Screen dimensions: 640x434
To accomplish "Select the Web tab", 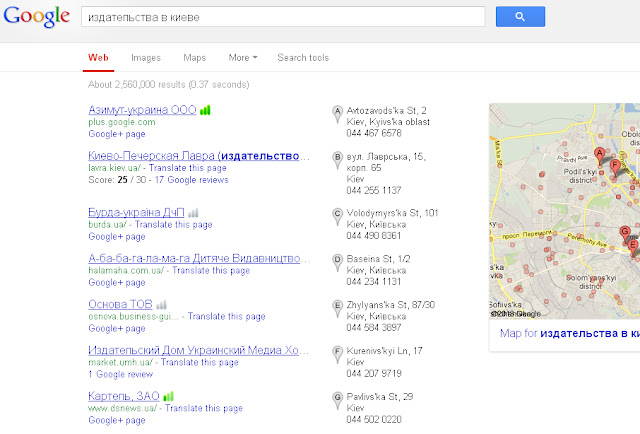I will coord(98,58).
